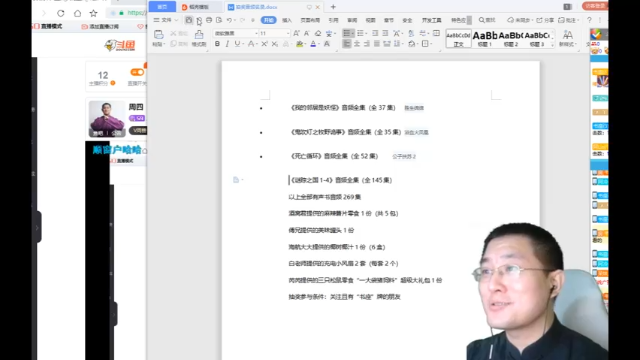This screenshot has width=640, height=360.
Task: Click the Share button in WPS
Action: 545,20
